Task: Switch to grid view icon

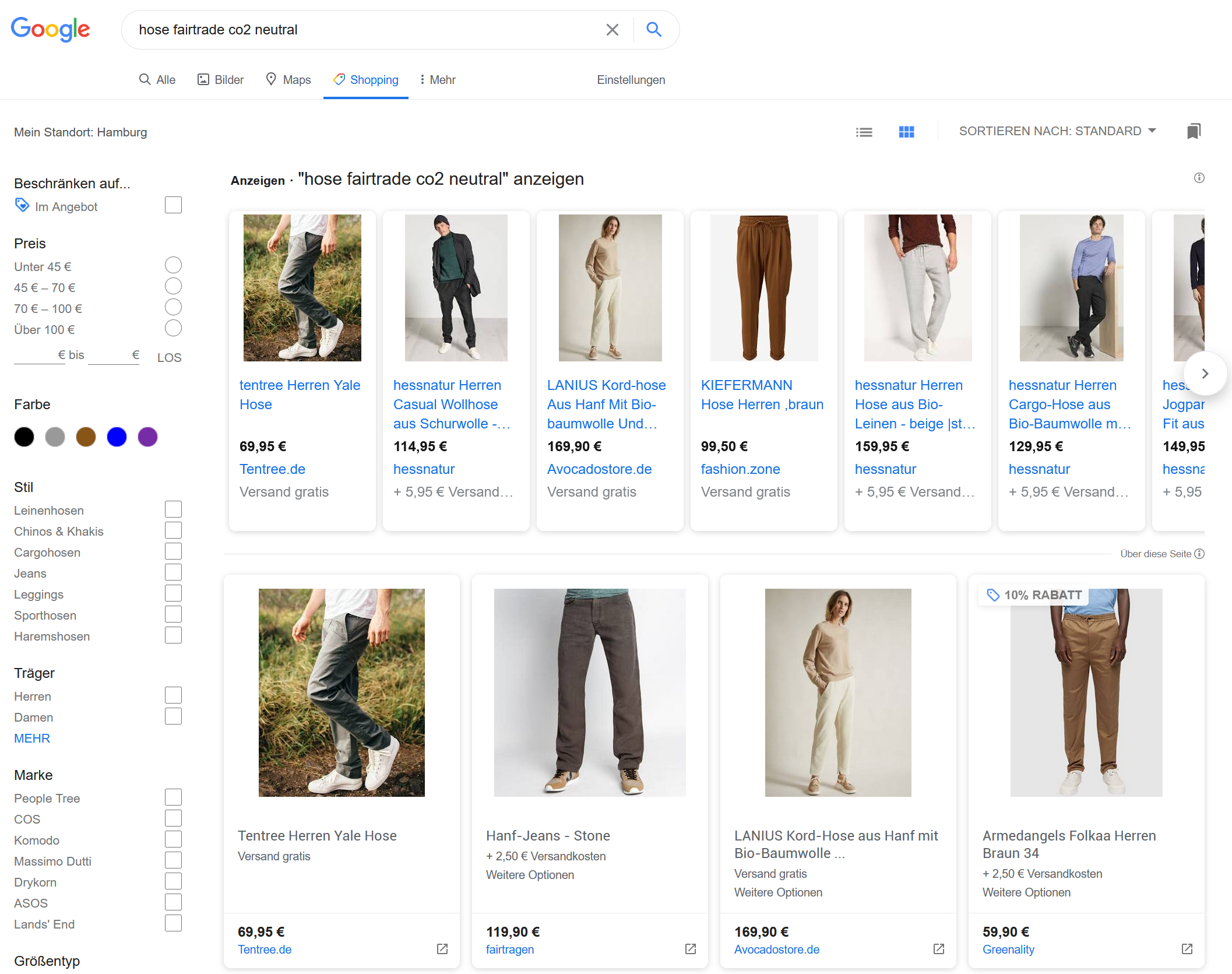Action: click(x=906, y=132)
